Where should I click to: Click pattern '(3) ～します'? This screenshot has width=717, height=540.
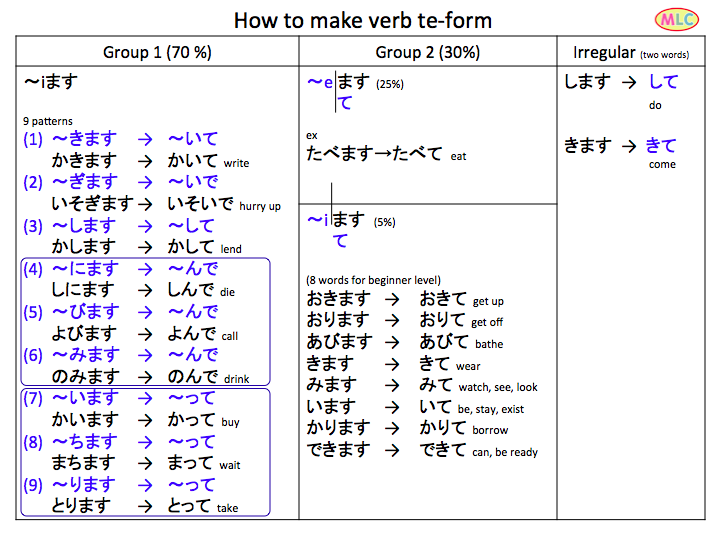70,225
